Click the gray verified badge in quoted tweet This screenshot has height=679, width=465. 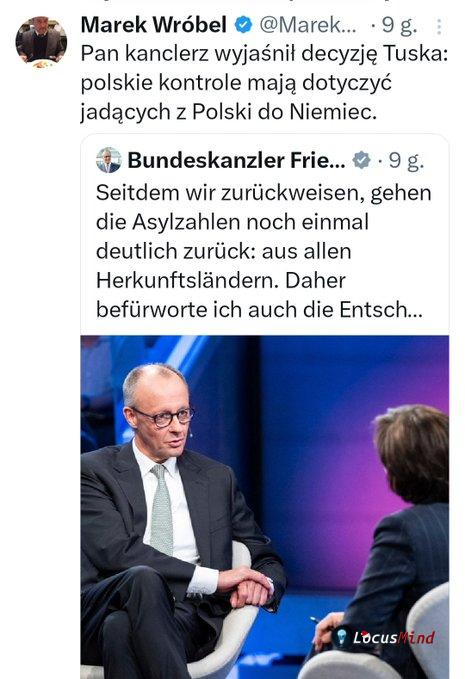[x=362, y=160]
